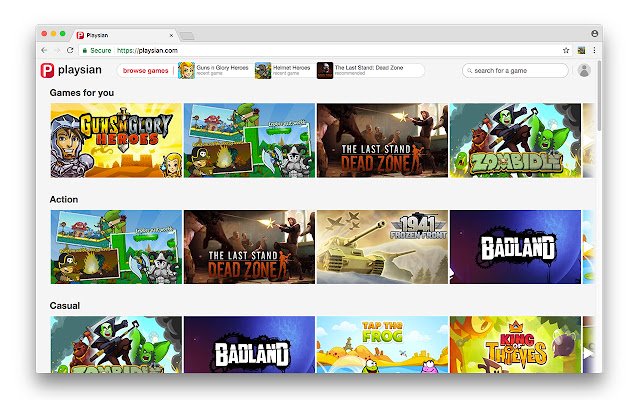Screen dimensions: 640x400
Task: Click the Casual section heading
Action: [x=64, y=306]
